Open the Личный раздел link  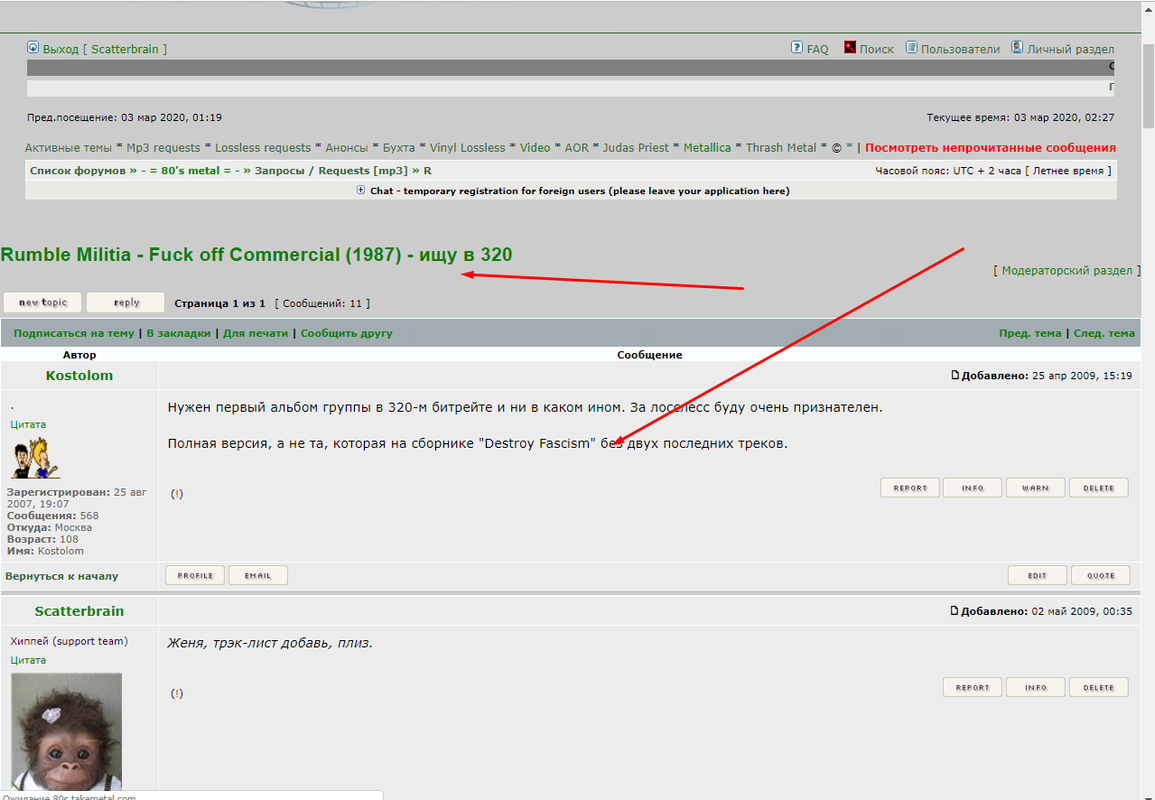coord(1070,49)
